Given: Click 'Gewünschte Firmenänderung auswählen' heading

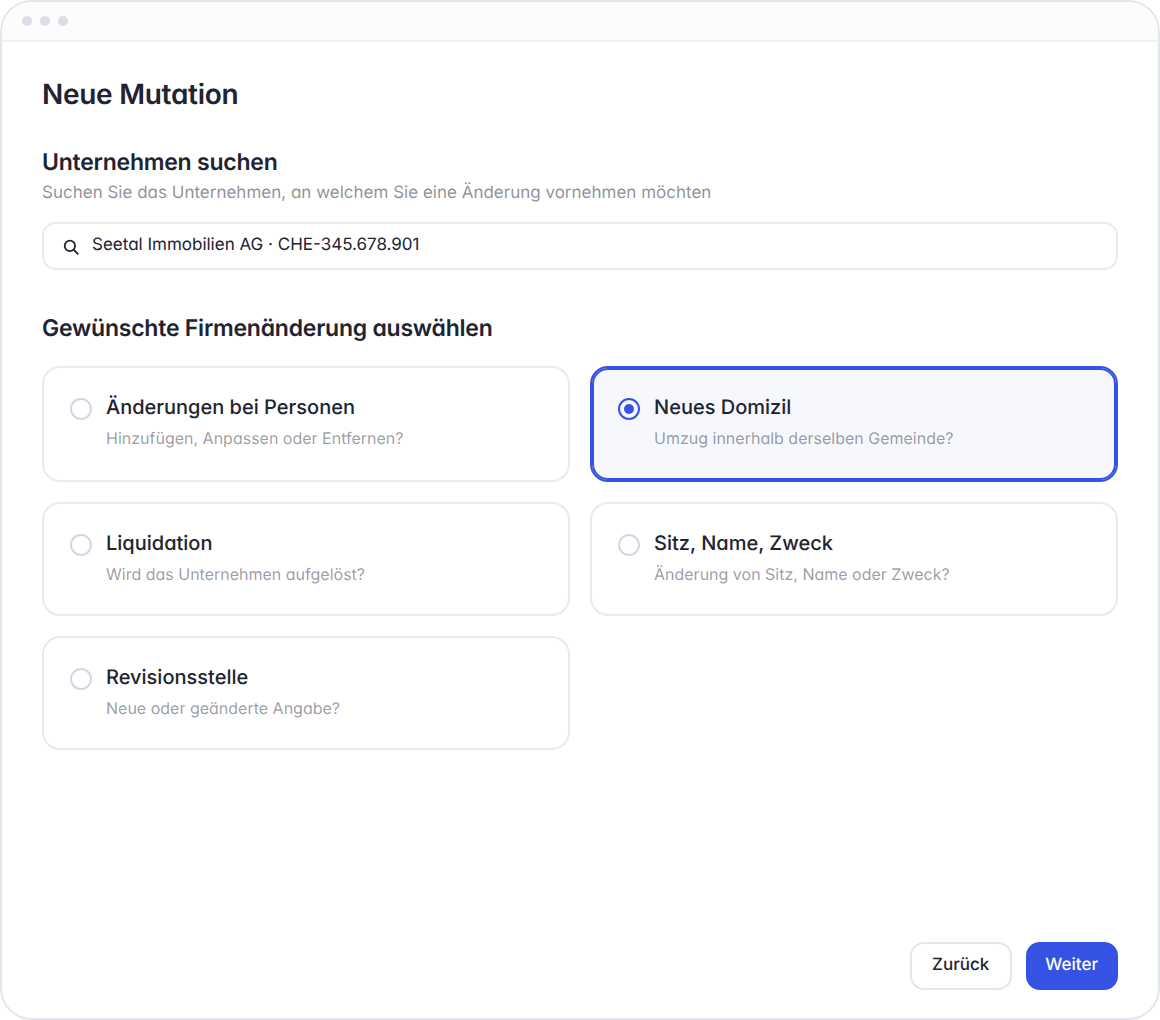Looking at the screenshot, I should tap(267, 328).
